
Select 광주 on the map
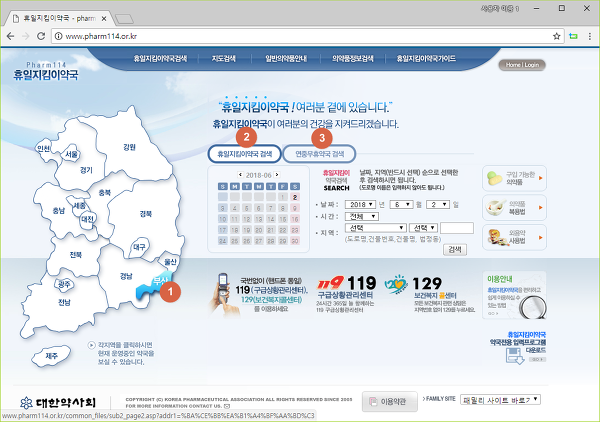64,284
